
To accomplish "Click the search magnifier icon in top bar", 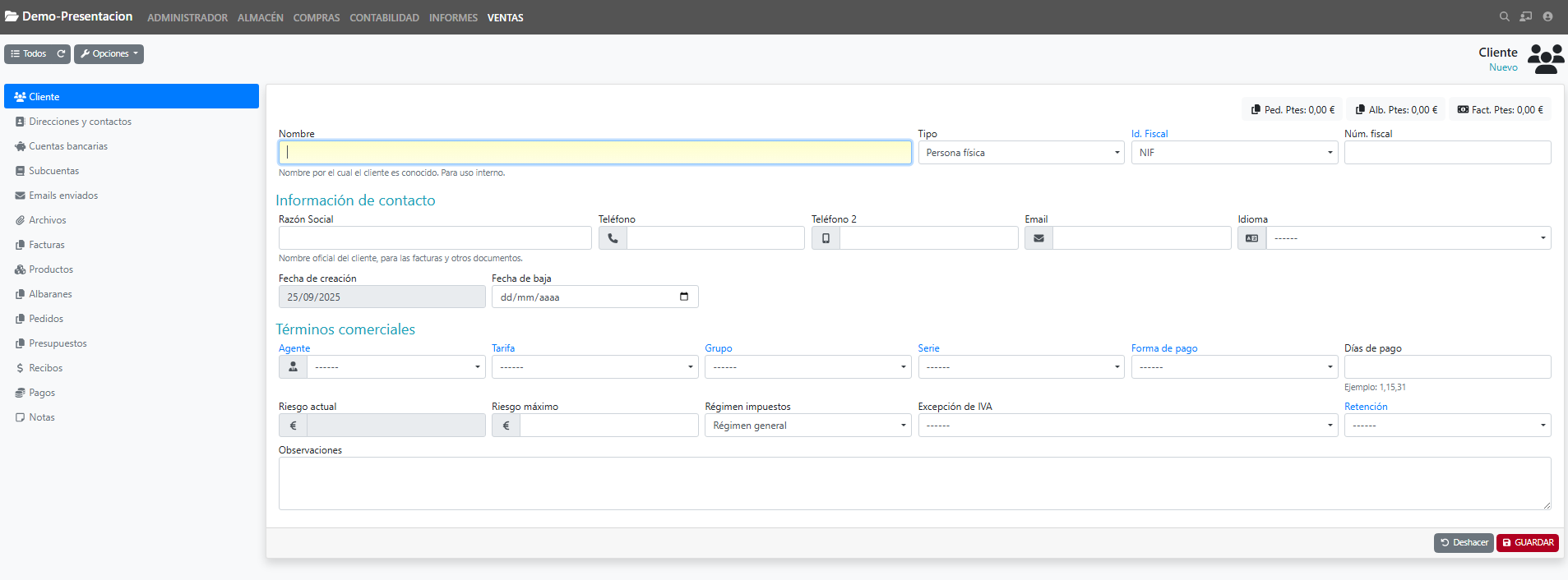I will pos(1504,16).
